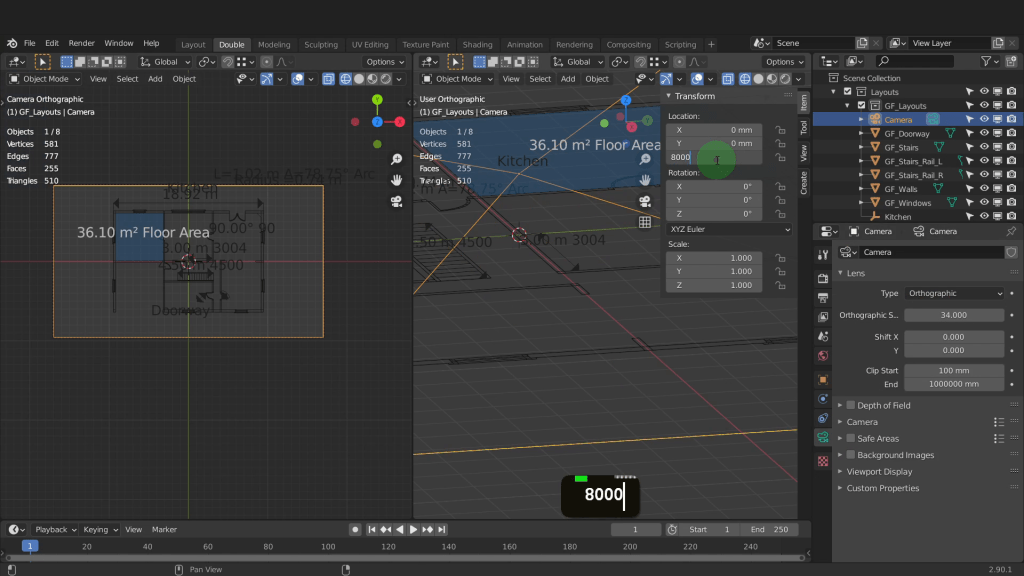Enable the Safe Areas checkbox

coord(851,438)
